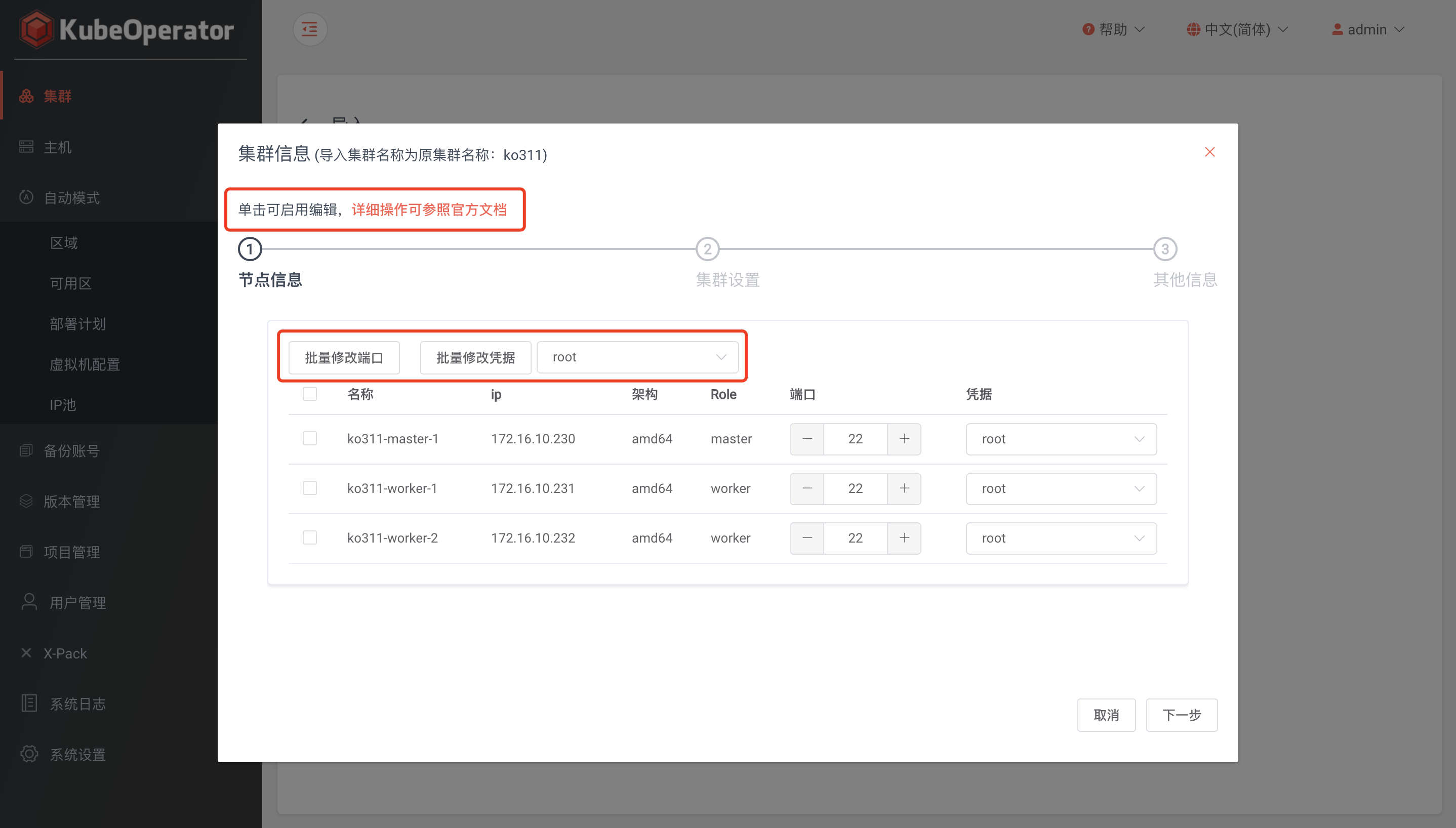
Task: Click the 批量修改凭据 button
Action: (475, 358)
